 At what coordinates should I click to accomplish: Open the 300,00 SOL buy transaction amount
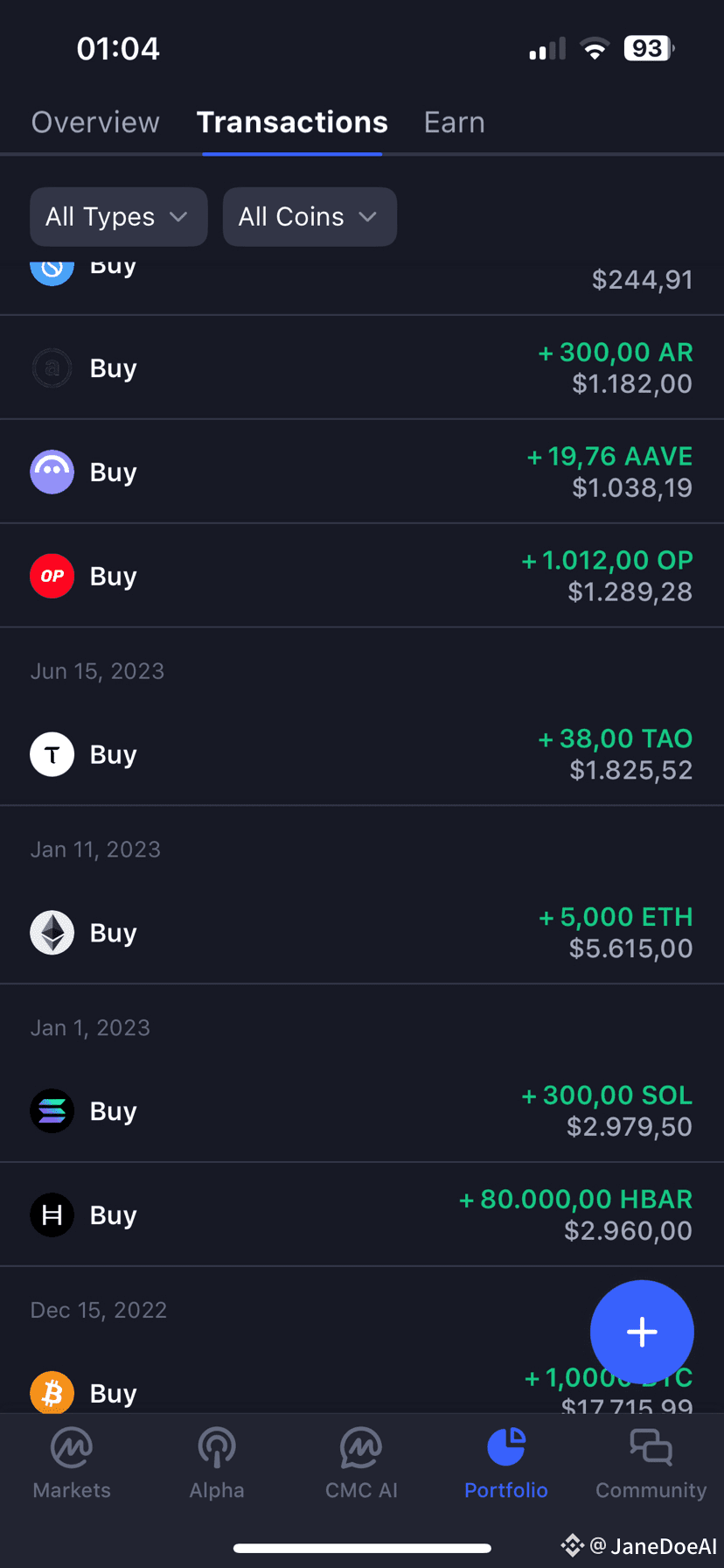click(616, 1095)
